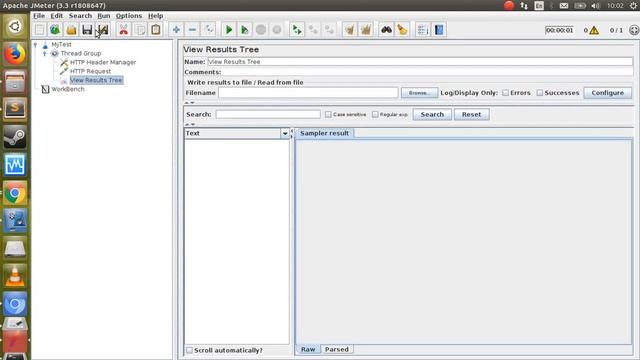
Task: Click the warning triangle log indicator
Action: coord(594,30)
